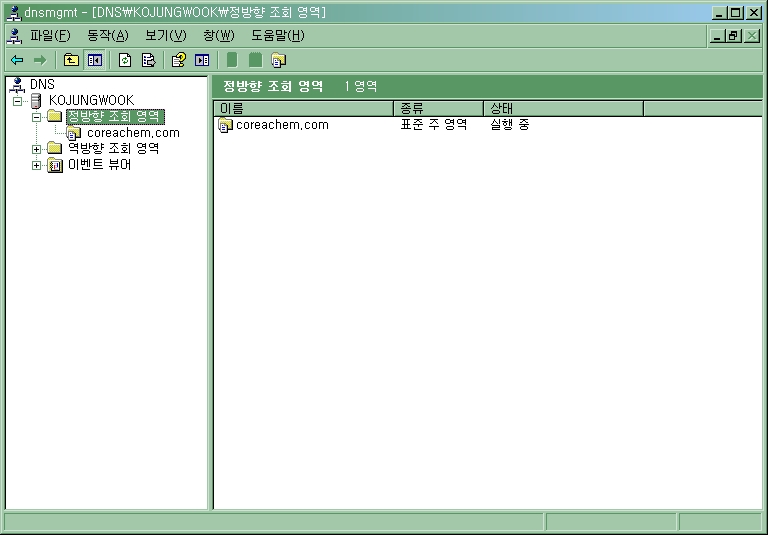The width and height of the screenshot is (768, 535).
Task: Click the New zone toolbar icon
Action: point(278,60)
